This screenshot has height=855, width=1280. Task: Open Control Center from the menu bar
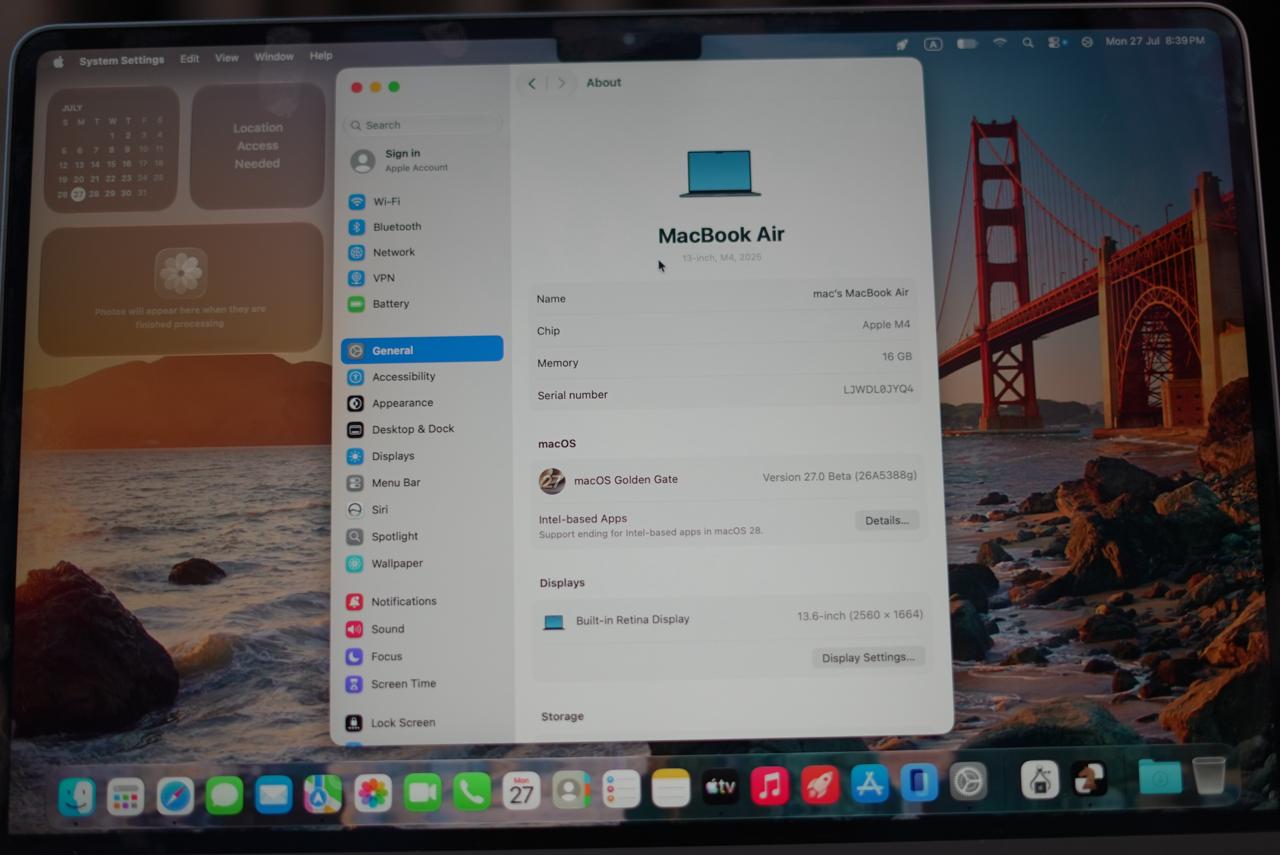click(x=1057, y=43)
